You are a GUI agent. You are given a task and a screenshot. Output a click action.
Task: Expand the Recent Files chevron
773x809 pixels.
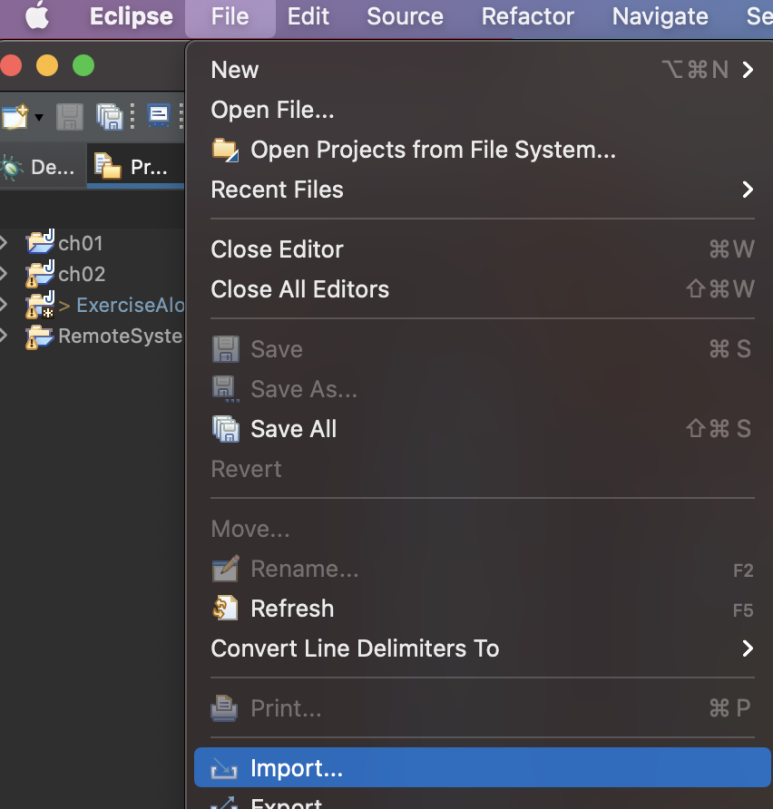tap(748, 189)
